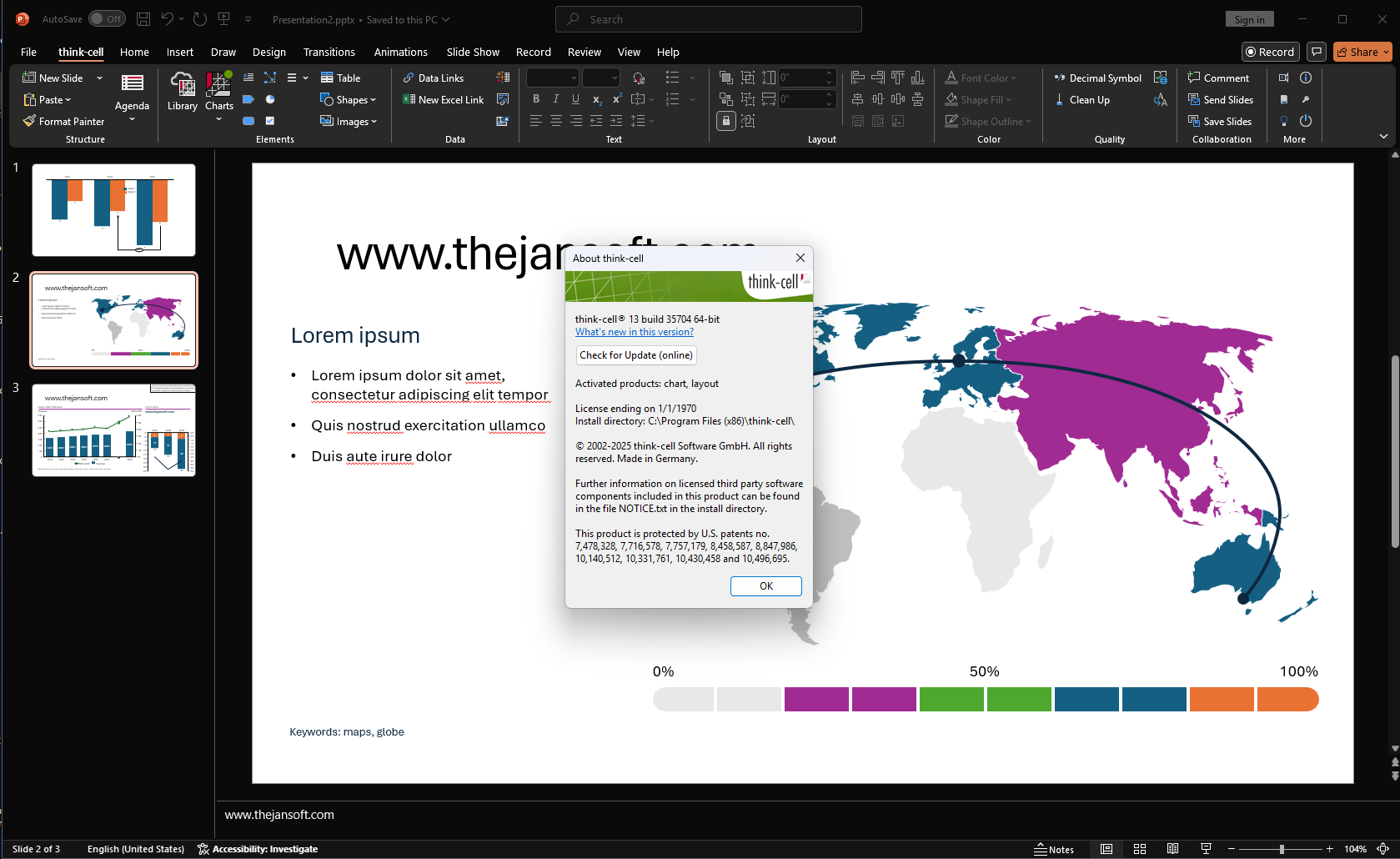Toggle the Notes pane
Viewport: 1400px width, 859px height.
pyautogui.click(x=1054, y=849)
